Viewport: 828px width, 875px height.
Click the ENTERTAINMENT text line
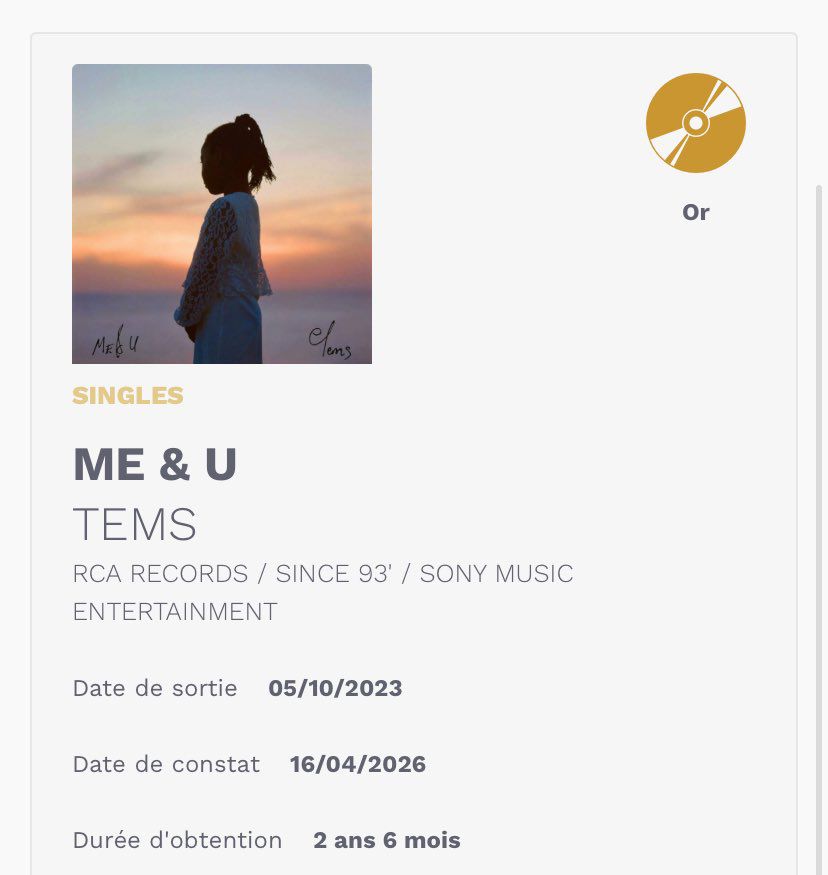[175, 611]
